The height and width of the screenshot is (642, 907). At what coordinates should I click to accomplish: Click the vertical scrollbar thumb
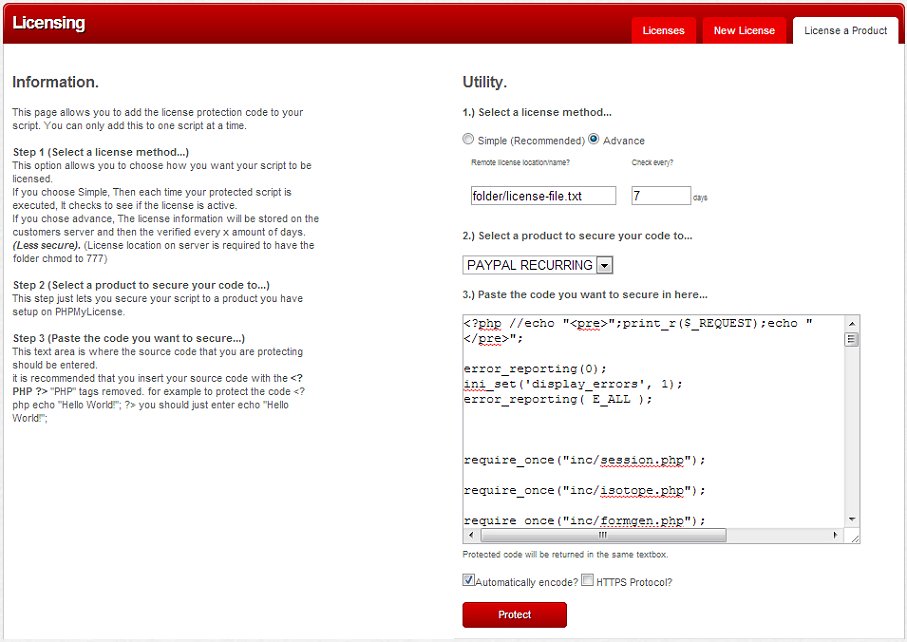(x=852, y=339)
